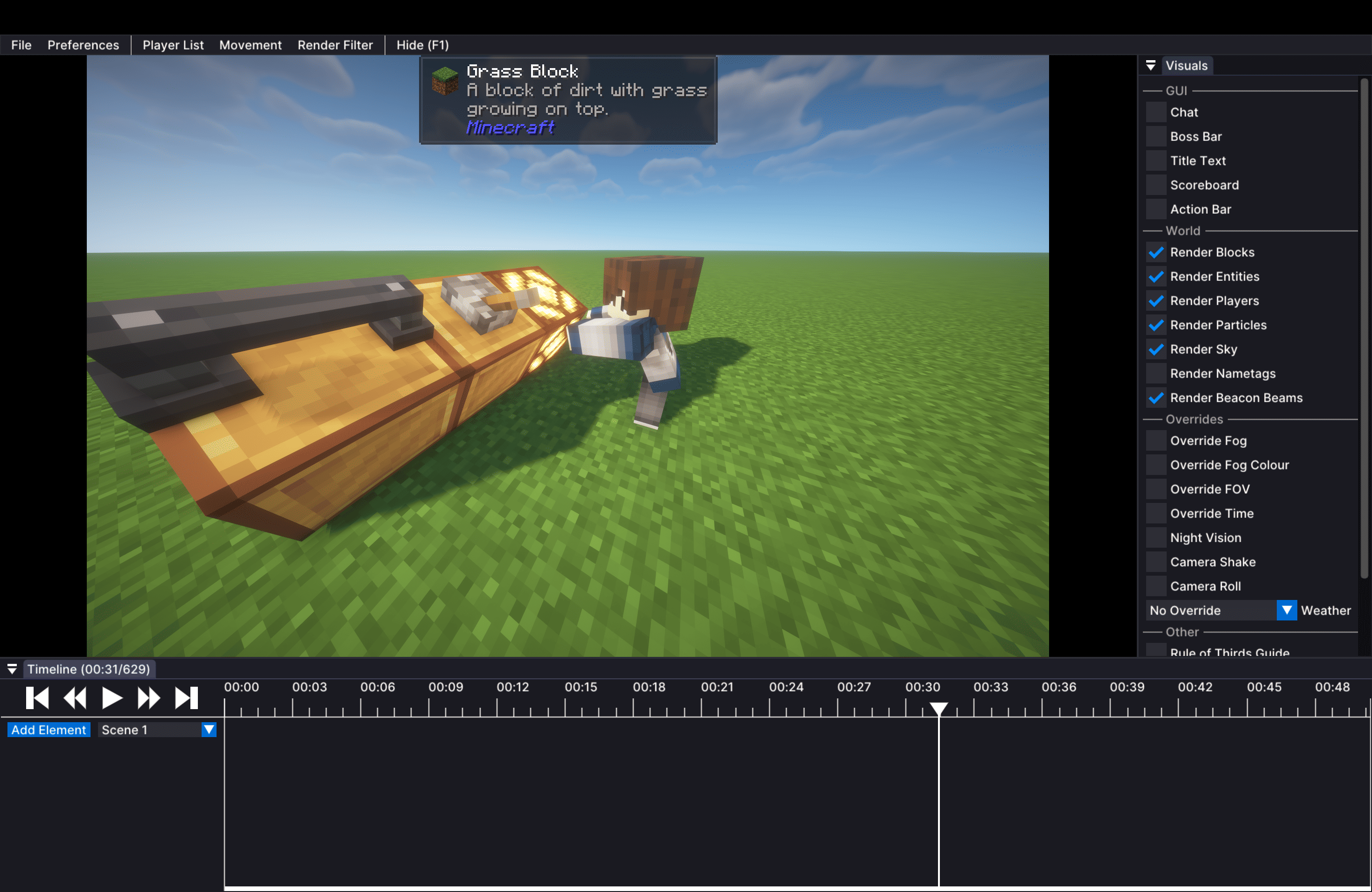Open the File menu

(x=21, y=45)
